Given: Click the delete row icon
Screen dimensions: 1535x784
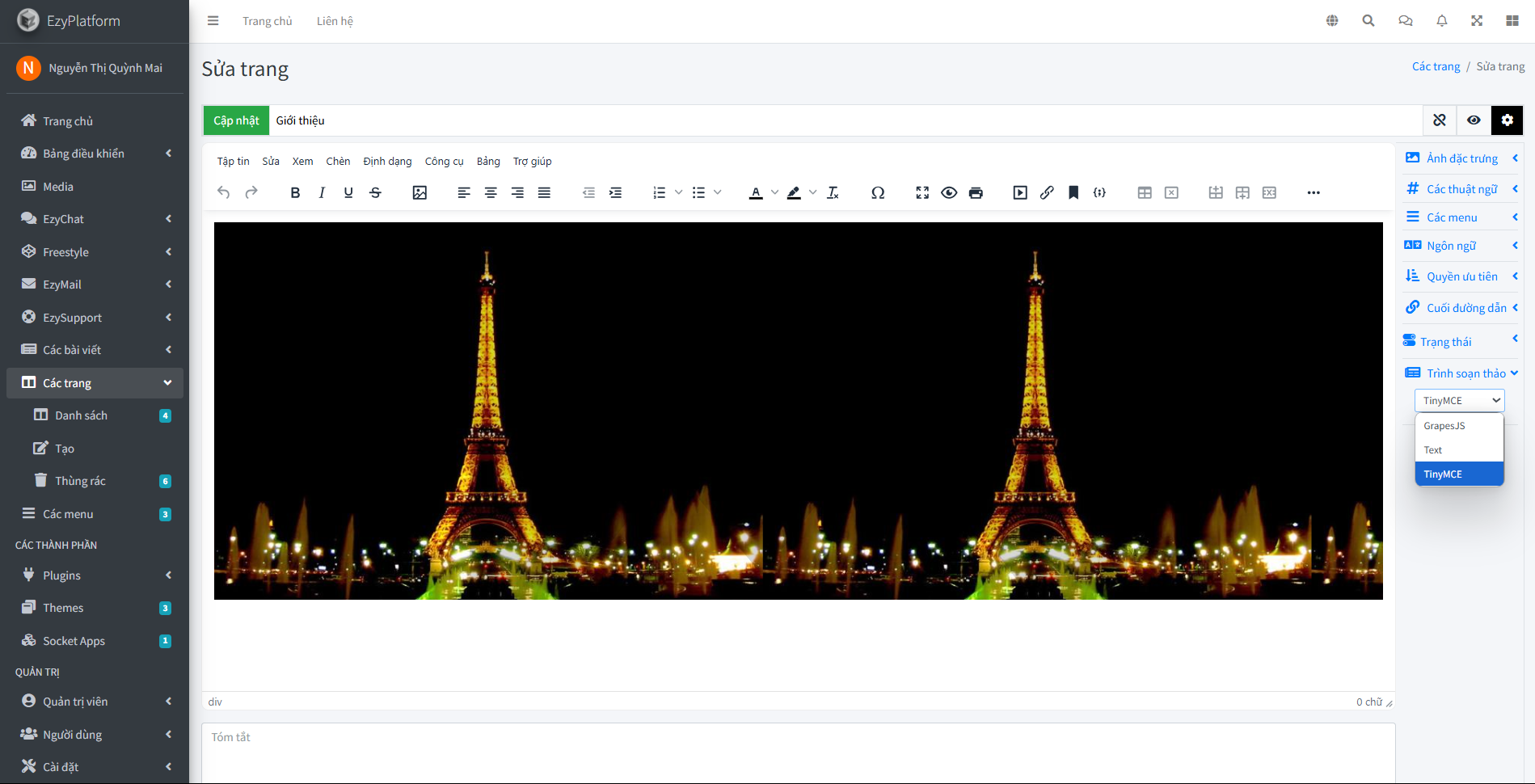Looking at the screenshot, I should coord(1269,192).
